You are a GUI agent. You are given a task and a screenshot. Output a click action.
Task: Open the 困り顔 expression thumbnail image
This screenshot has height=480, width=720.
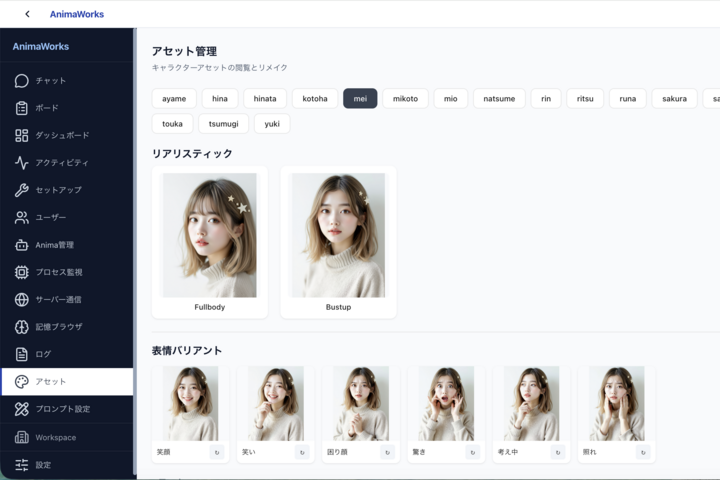point(361,403)
